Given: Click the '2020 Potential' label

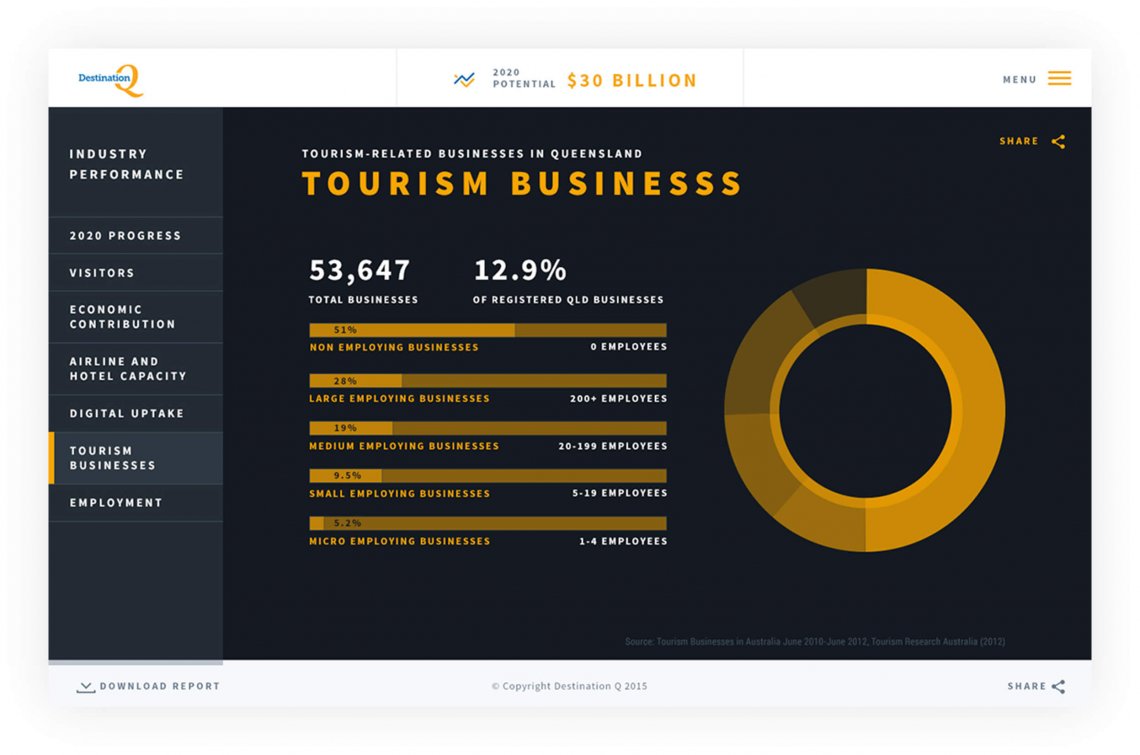Looking at the screenshot, I should click(523, 79).
